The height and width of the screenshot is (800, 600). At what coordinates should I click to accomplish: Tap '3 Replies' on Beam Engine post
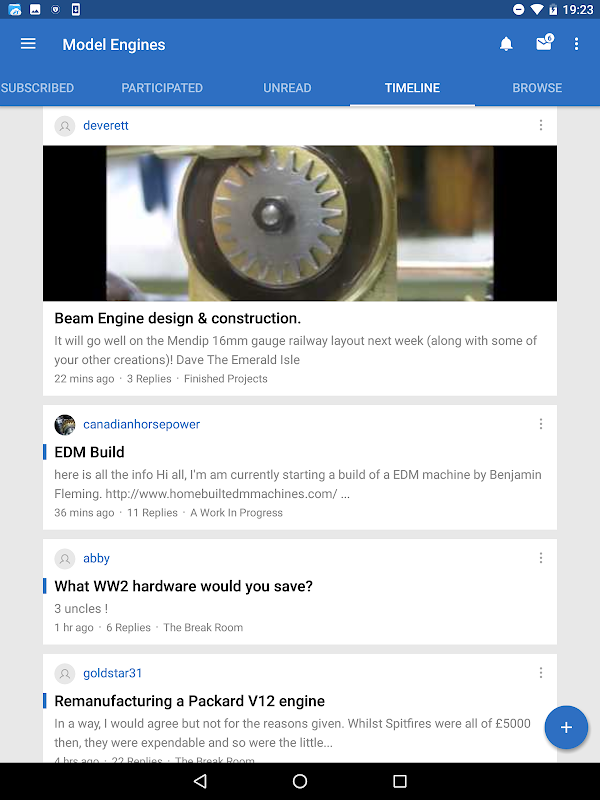[149, 379]
